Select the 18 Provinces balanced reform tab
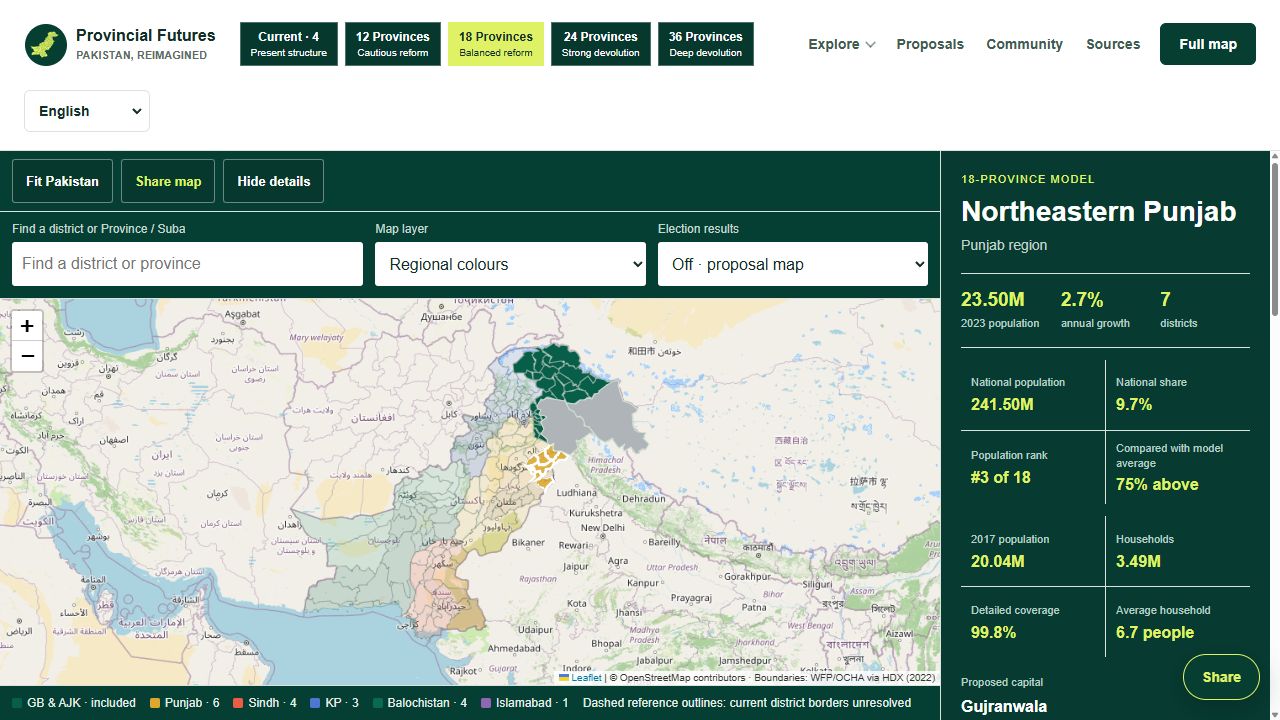 [x=496, y=44]
